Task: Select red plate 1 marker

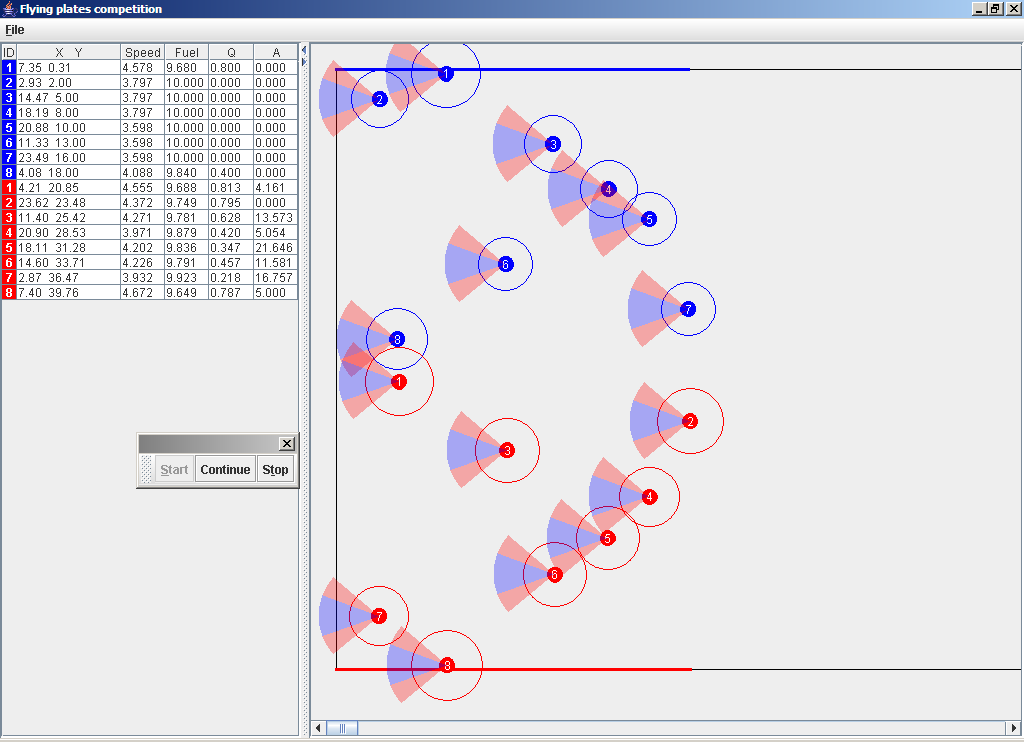Action: tap(399, 381)
